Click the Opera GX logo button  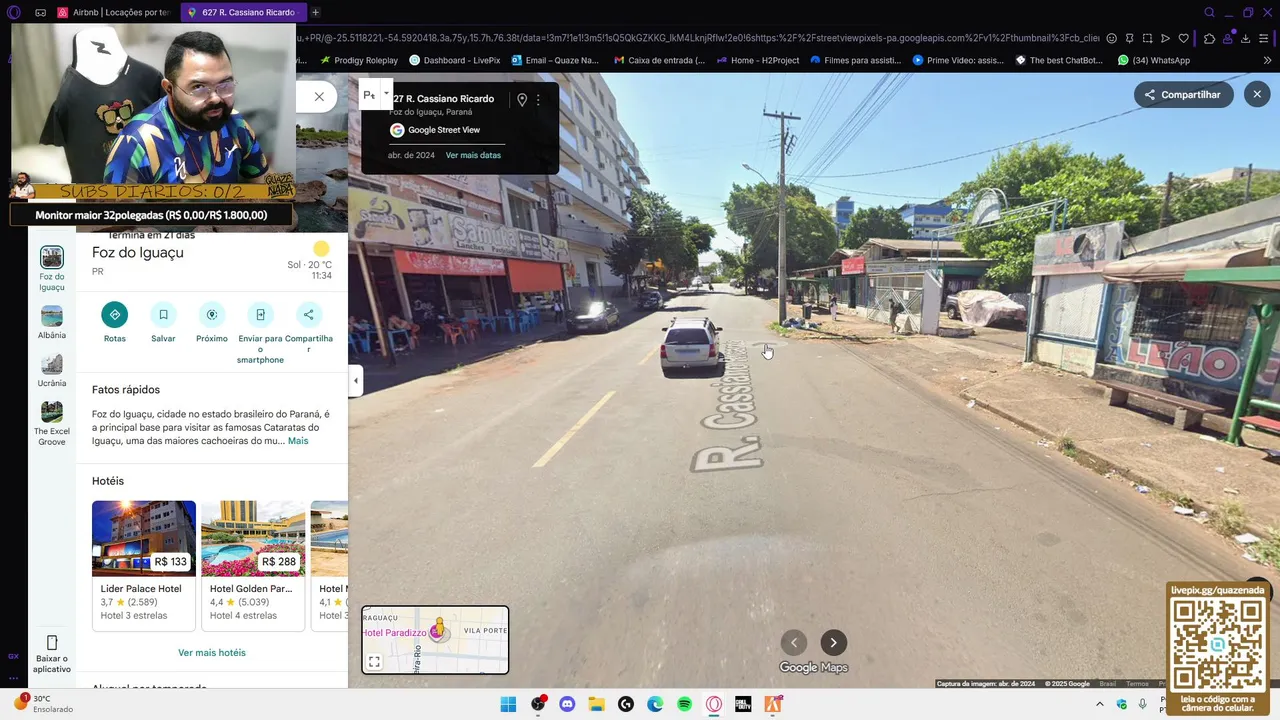click(x=13, y=12)
